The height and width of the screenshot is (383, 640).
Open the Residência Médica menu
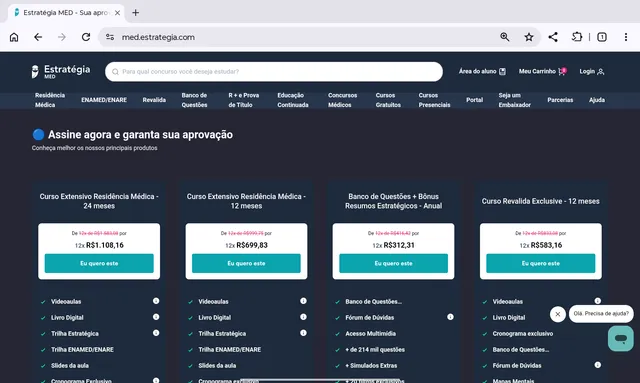tap(50, 100)
